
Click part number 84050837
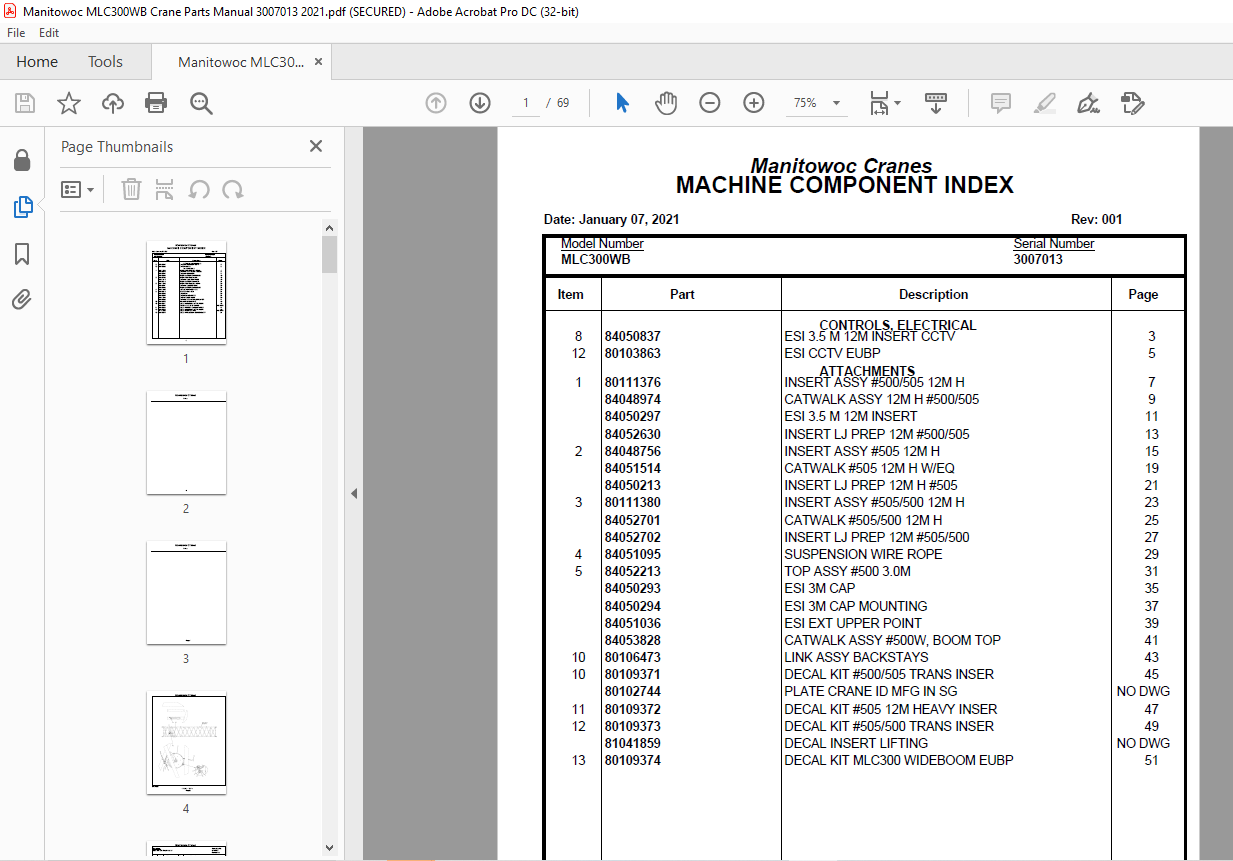pyautogui.click(x=632, y=336)
